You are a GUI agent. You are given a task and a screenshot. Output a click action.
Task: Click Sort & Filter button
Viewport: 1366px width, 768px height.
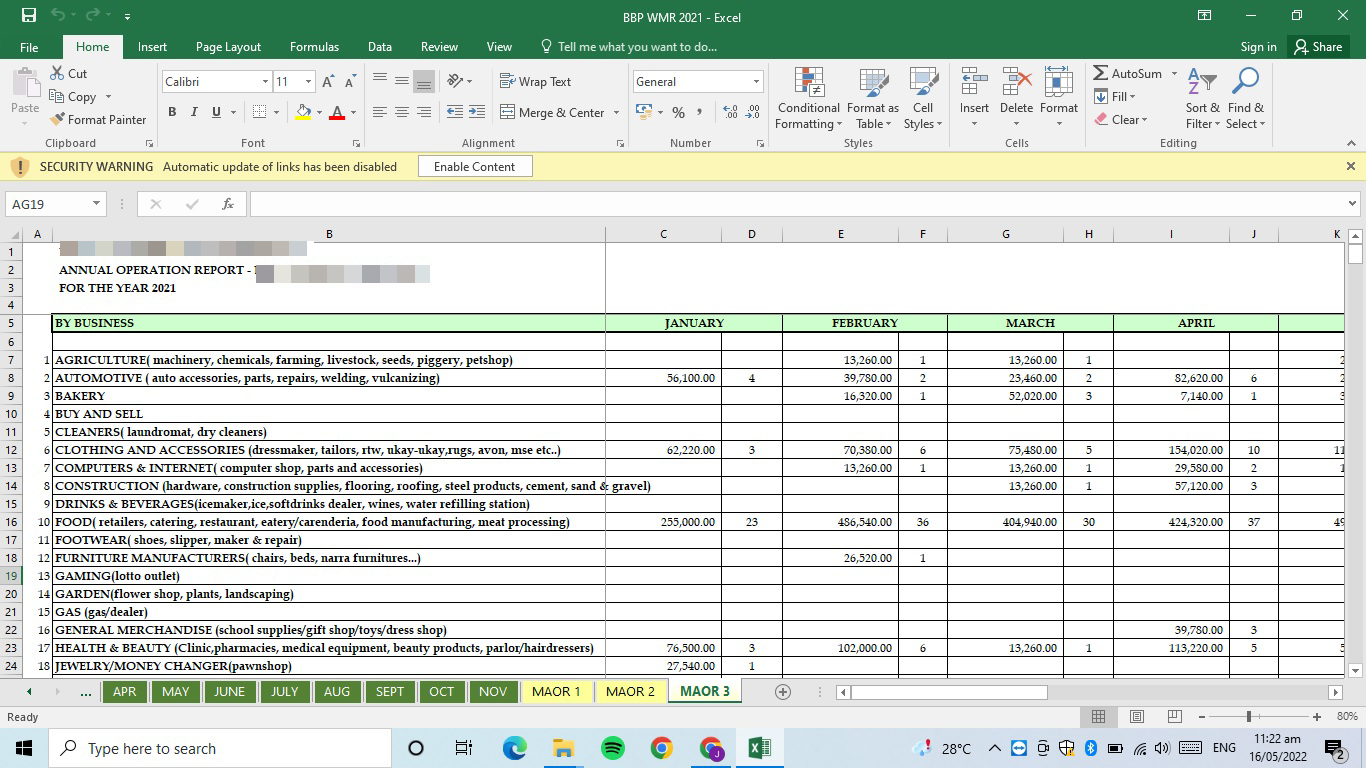point(1202,99)
